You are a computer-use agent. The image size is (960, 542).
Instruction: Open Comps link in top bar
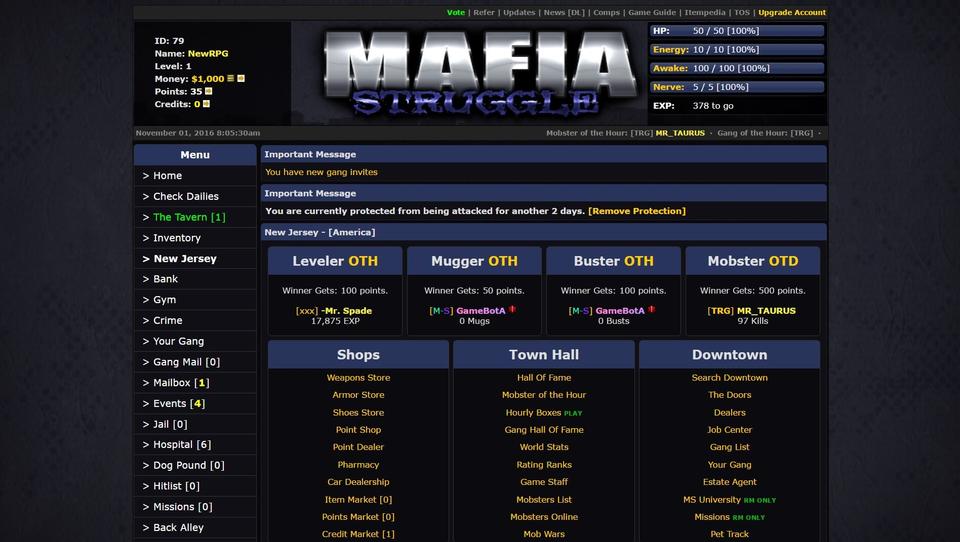tap(607, 12)
